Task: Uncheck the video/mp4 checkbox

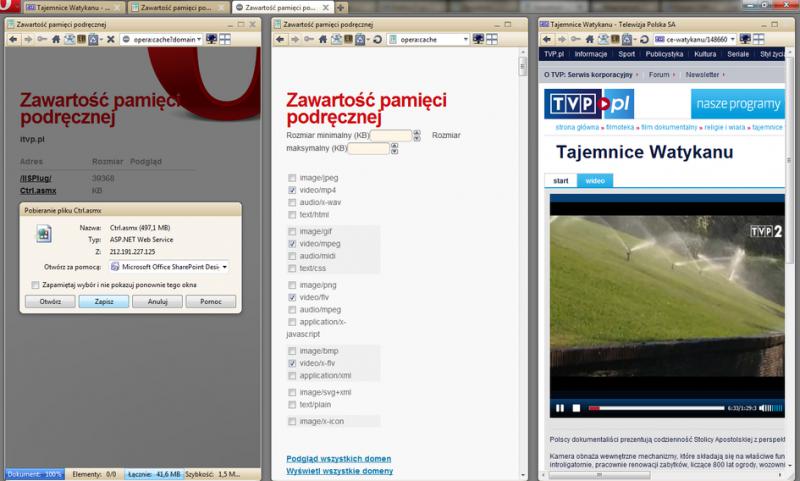Action: coord(292,190)
